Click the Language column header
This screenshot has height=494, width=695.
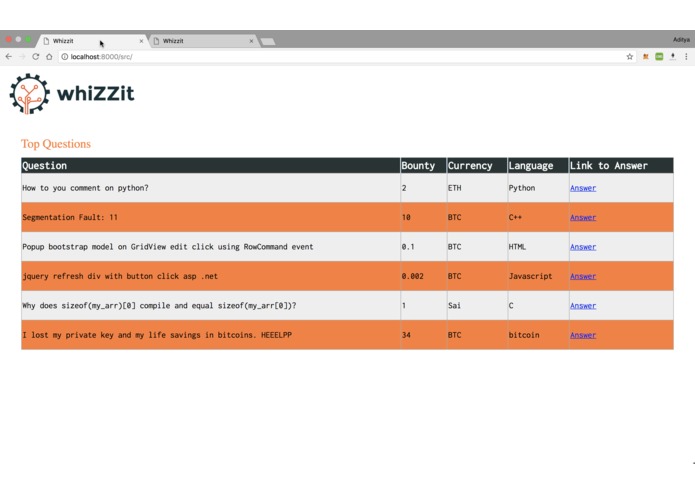538,165
